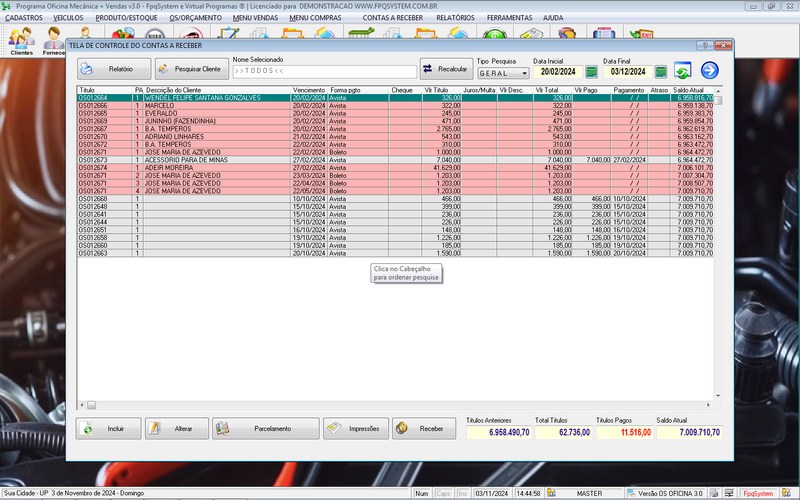The height and width of the screenshot is (500, 800).
Task: Click the Impressões button
Action: [356, 429]
